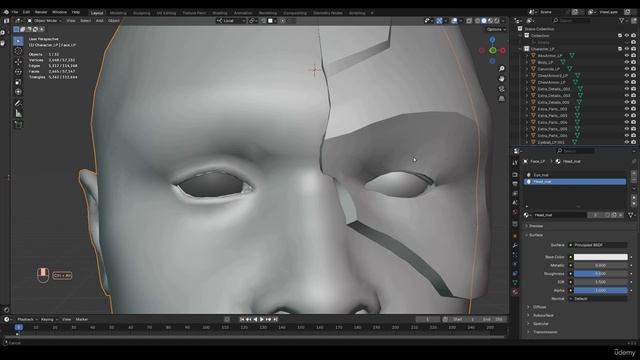
Task: Open the Edit menu
Action: [x=26, y=12]
